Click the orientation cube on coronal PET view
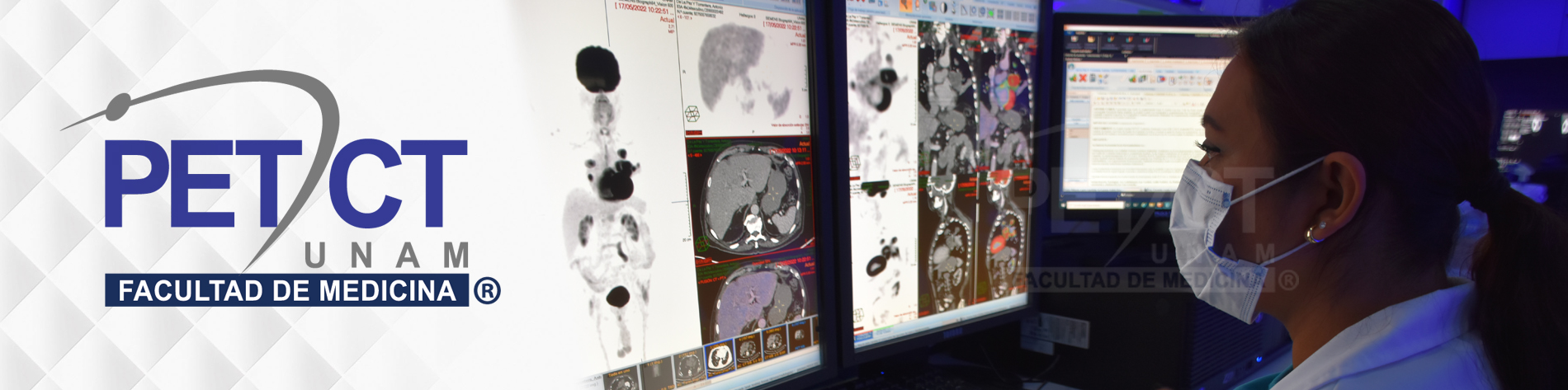The image size is (1568, 390). (x=856, y=163)
